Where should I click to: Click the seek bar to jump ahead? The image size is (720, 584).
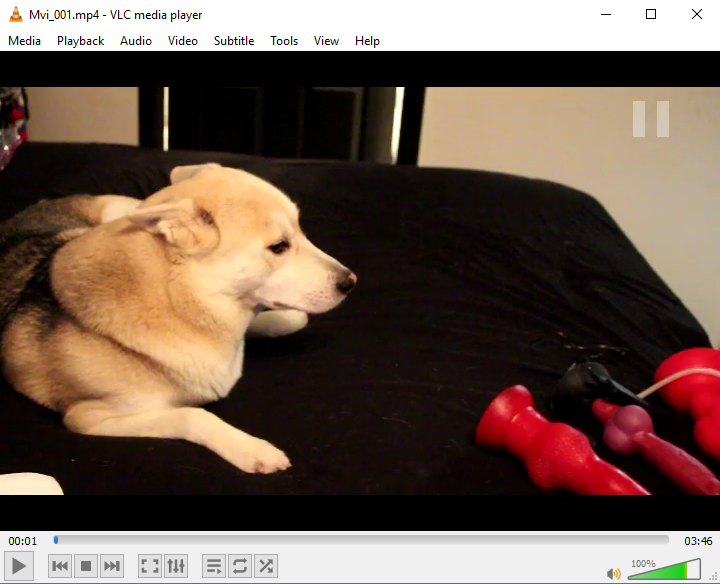click(x=361, y=540)
